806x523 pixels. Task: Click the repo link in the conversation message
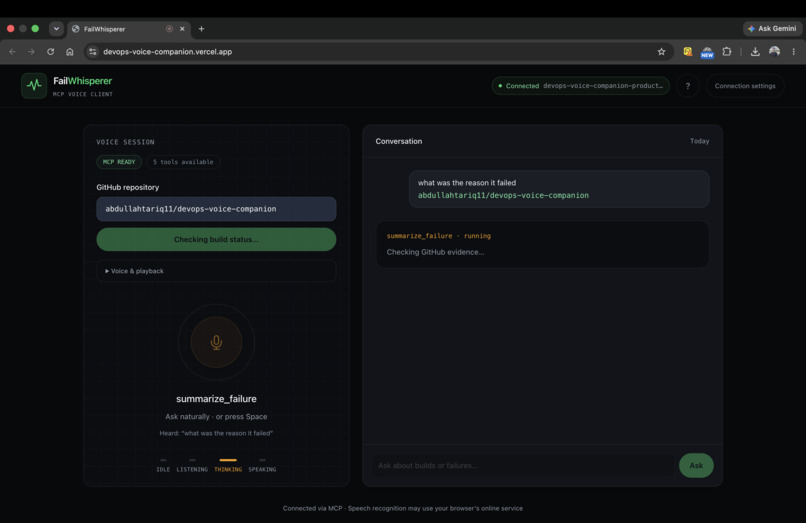(503, 195)
